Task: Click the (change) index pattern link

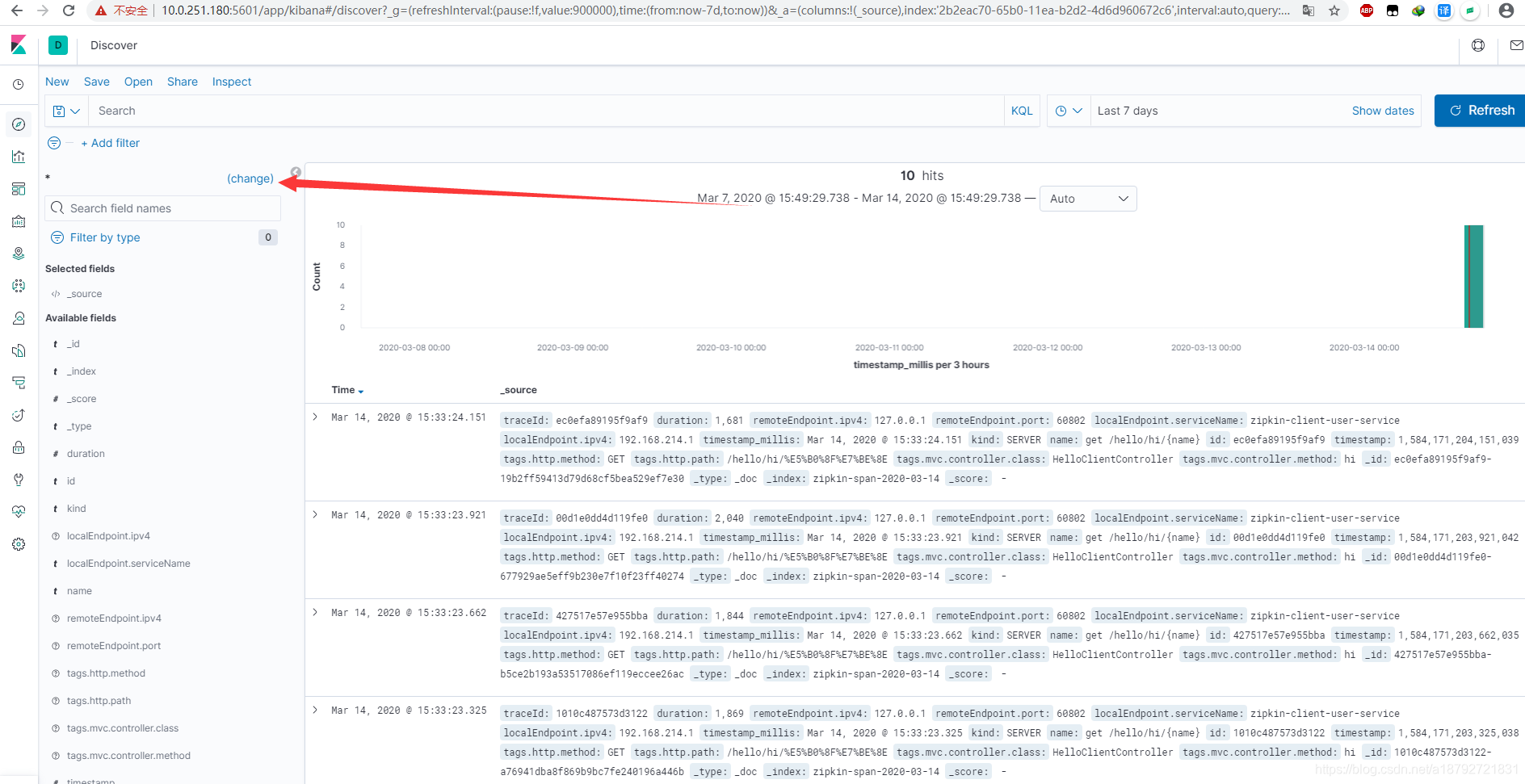Action: point(250,178)
